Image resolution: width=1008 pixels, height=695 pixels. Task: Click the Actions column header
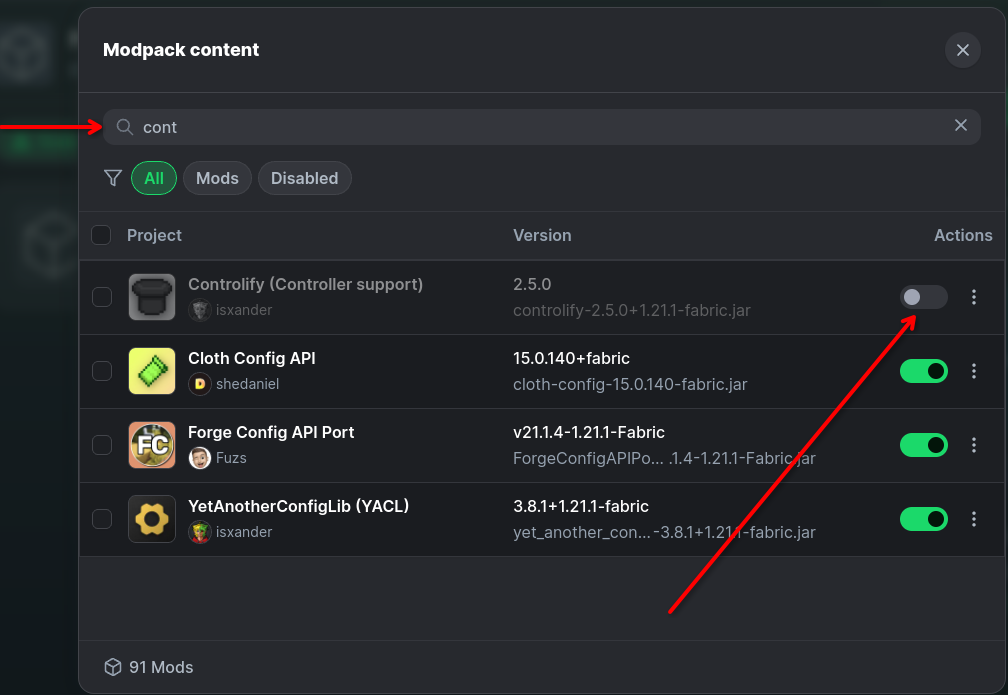click(963, 235)
